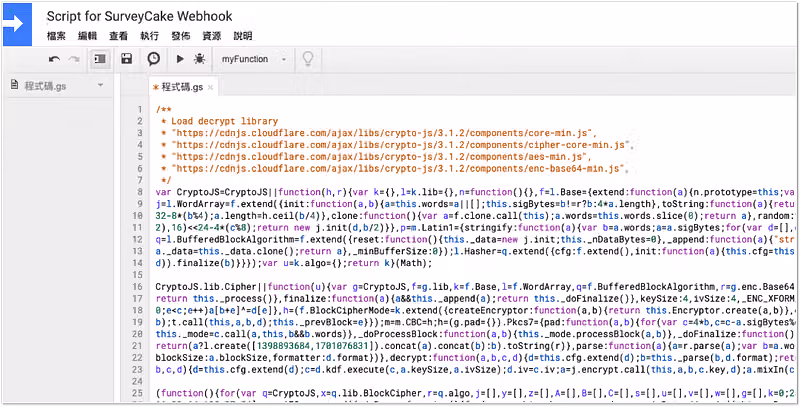Click the lightbulb hints icon
Screen dimensions: 800x407
[x=308, y=59]
